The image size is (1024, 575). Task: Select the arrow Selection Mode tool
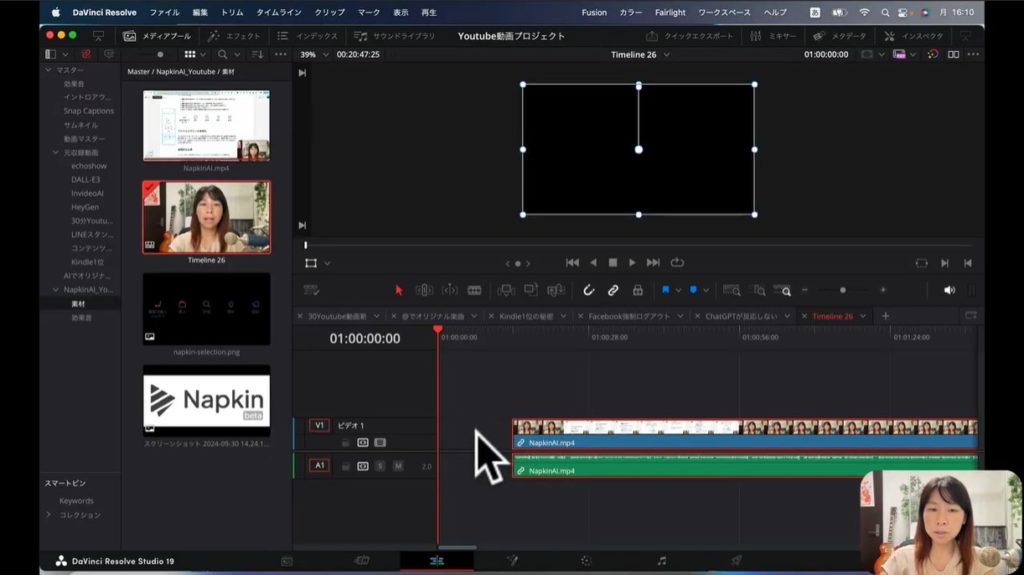tap(398, 290)
